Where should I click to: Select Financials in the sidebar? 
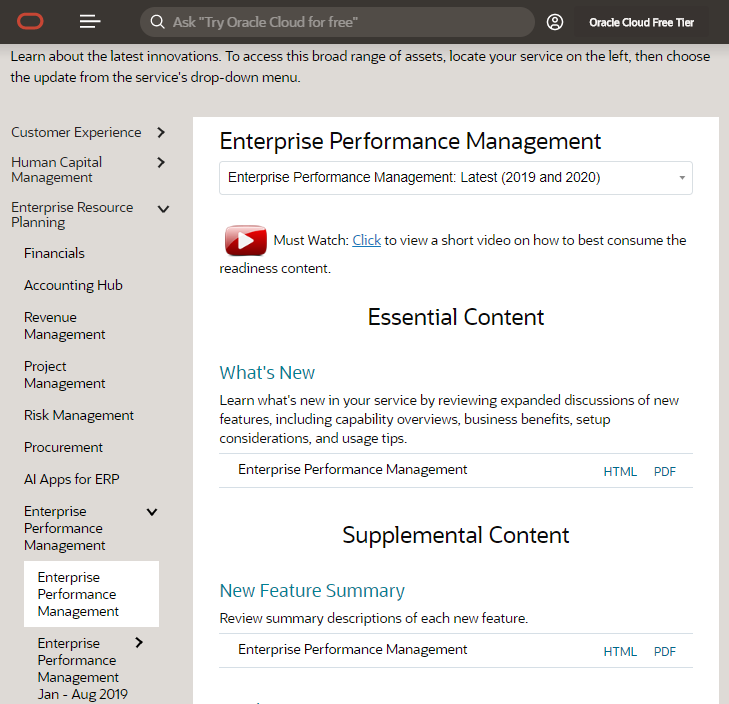point(54,253)
